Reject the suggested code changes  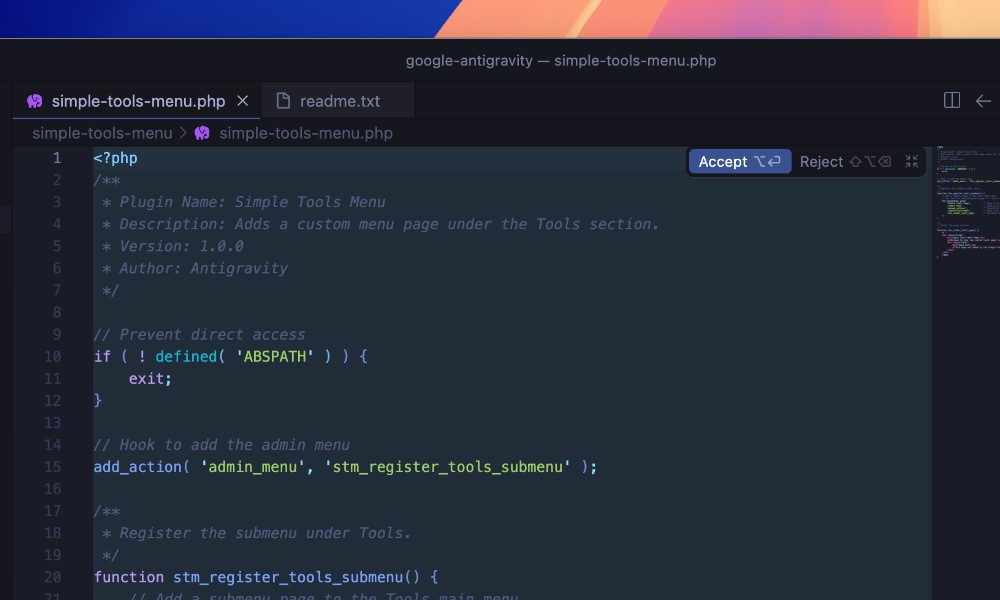pos(821,161)
